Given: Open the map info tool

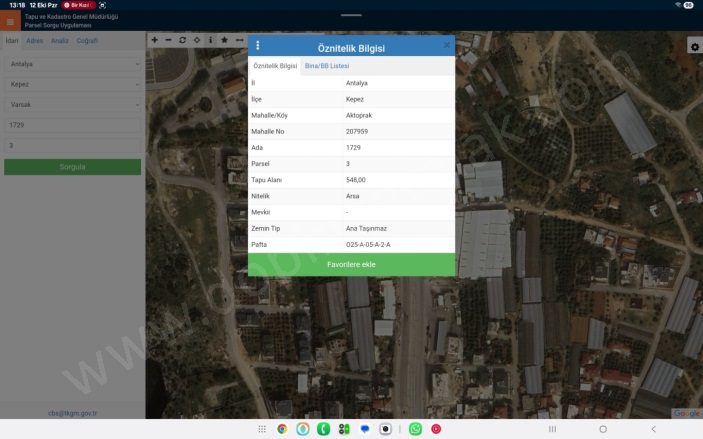Looking at the screenshot, I should coord(210,40).
